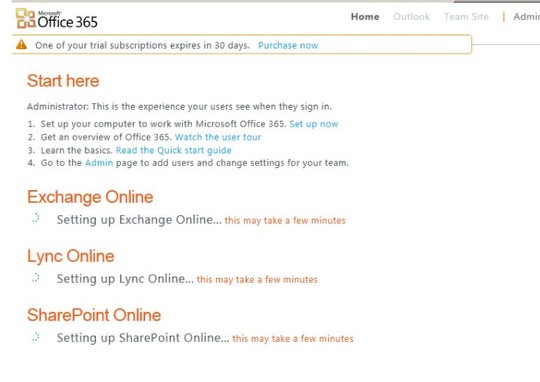Click the Admin link in step 4
The height and width of the screenshot is (382, 540).
pos(99,163)
